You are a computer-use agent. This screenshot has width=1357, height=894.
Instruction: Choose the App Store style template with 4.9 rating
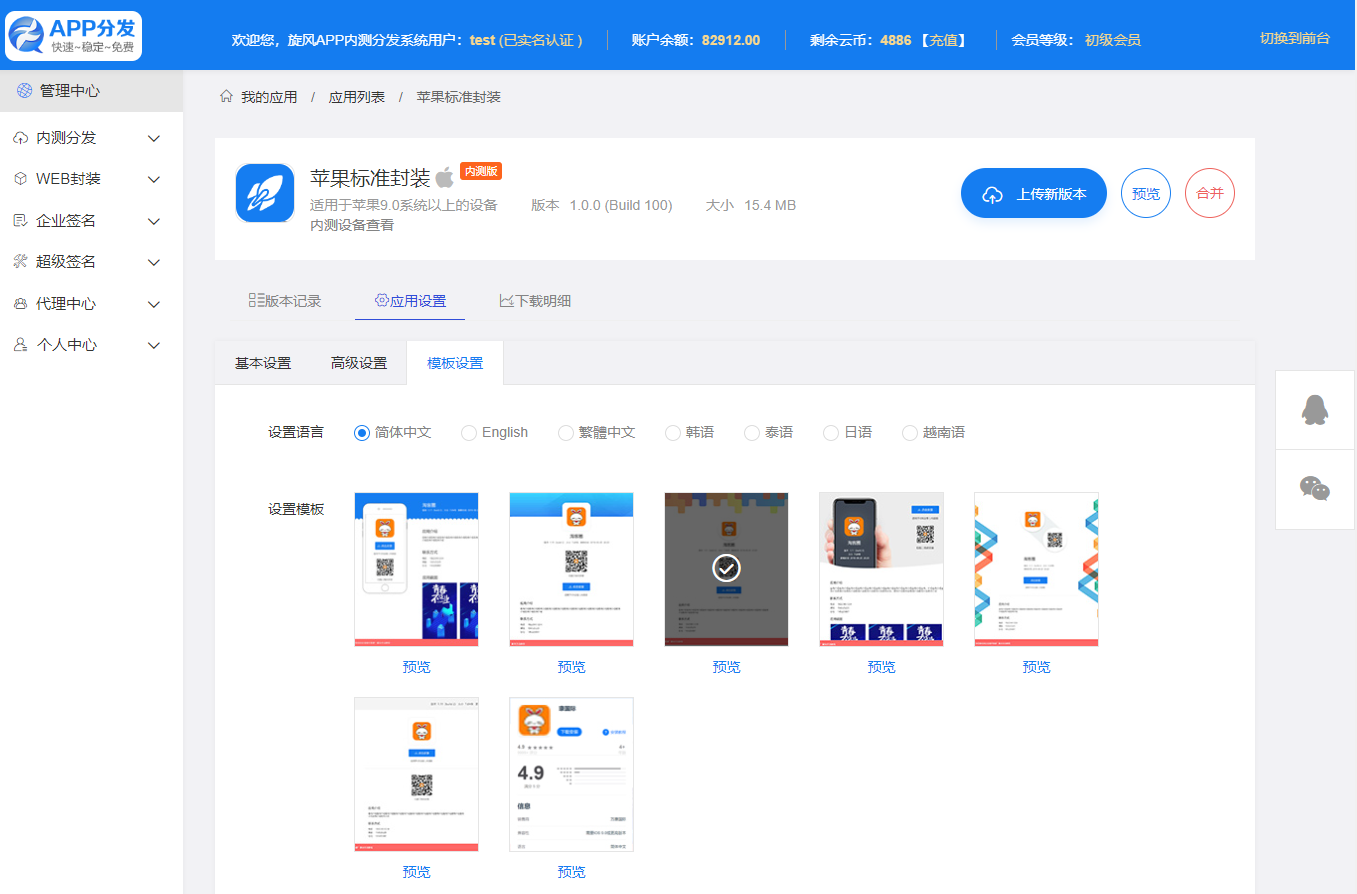572,775
